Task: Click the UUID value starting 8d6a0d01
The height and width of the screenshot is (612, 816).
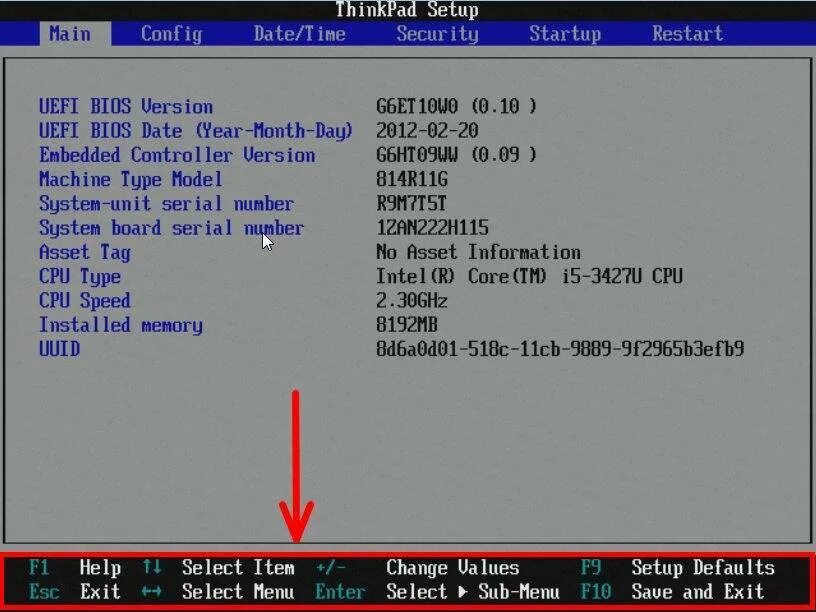Action: pos(560,349)
